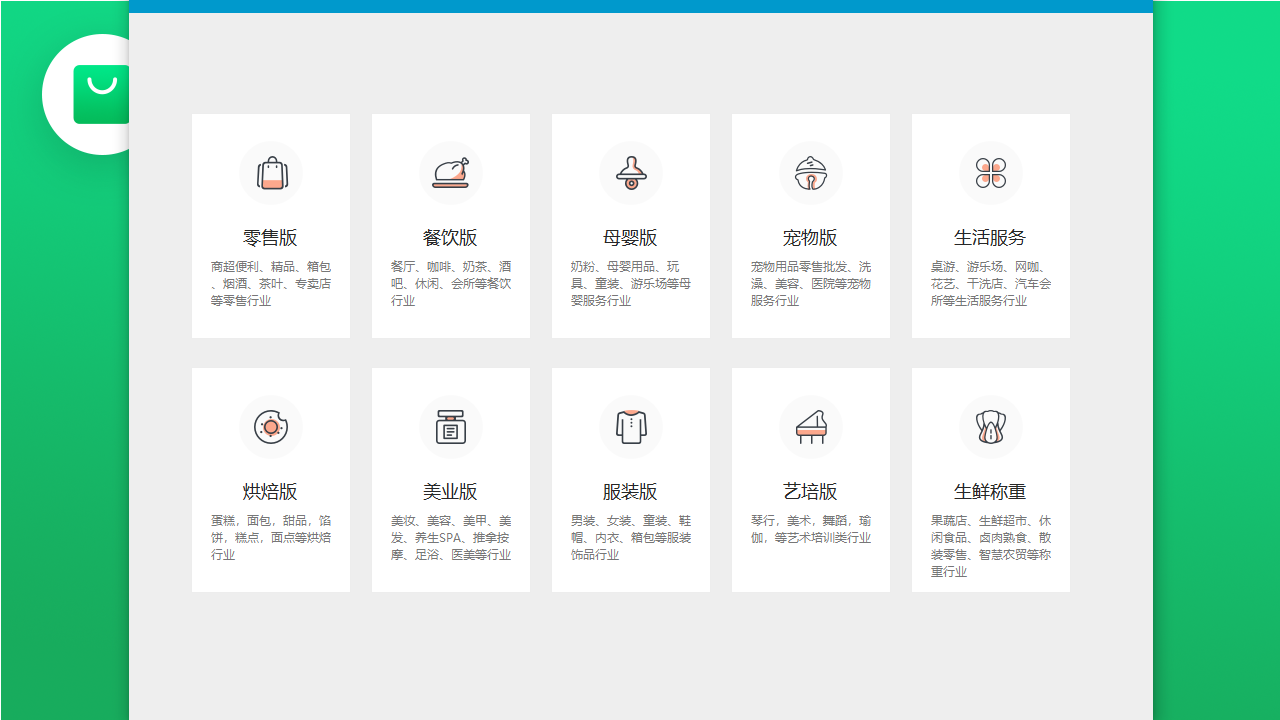Click the donut icon for 烘焙版

pyautogui.click(x=270, y=427)
